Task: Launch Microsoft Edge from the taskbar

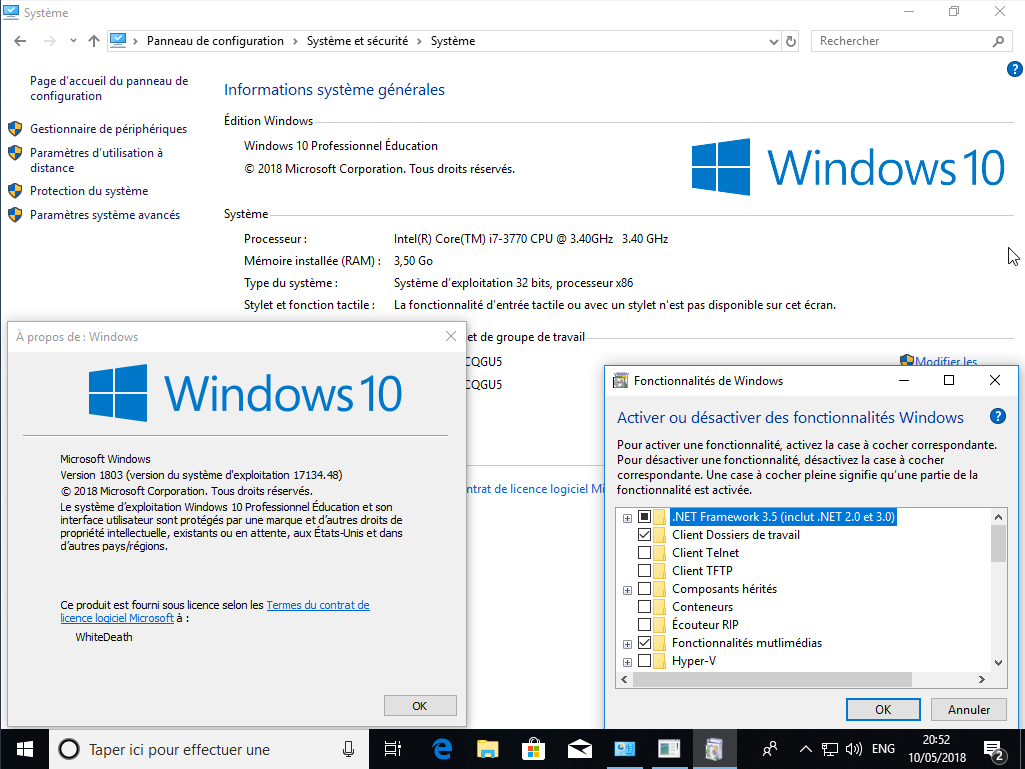Action: pos(442,749)
